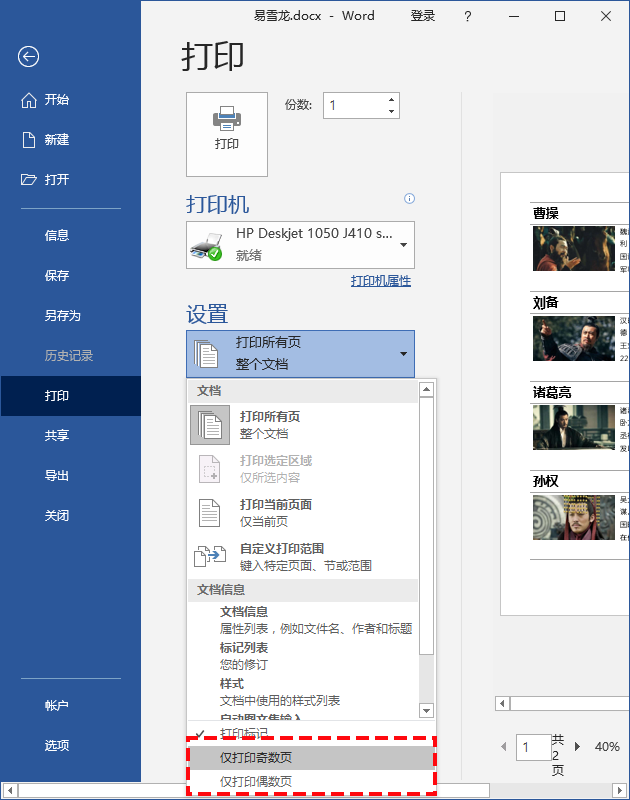The image size is (630, 800).
Task: Open the 共享 share page
Action: (70, 435)
